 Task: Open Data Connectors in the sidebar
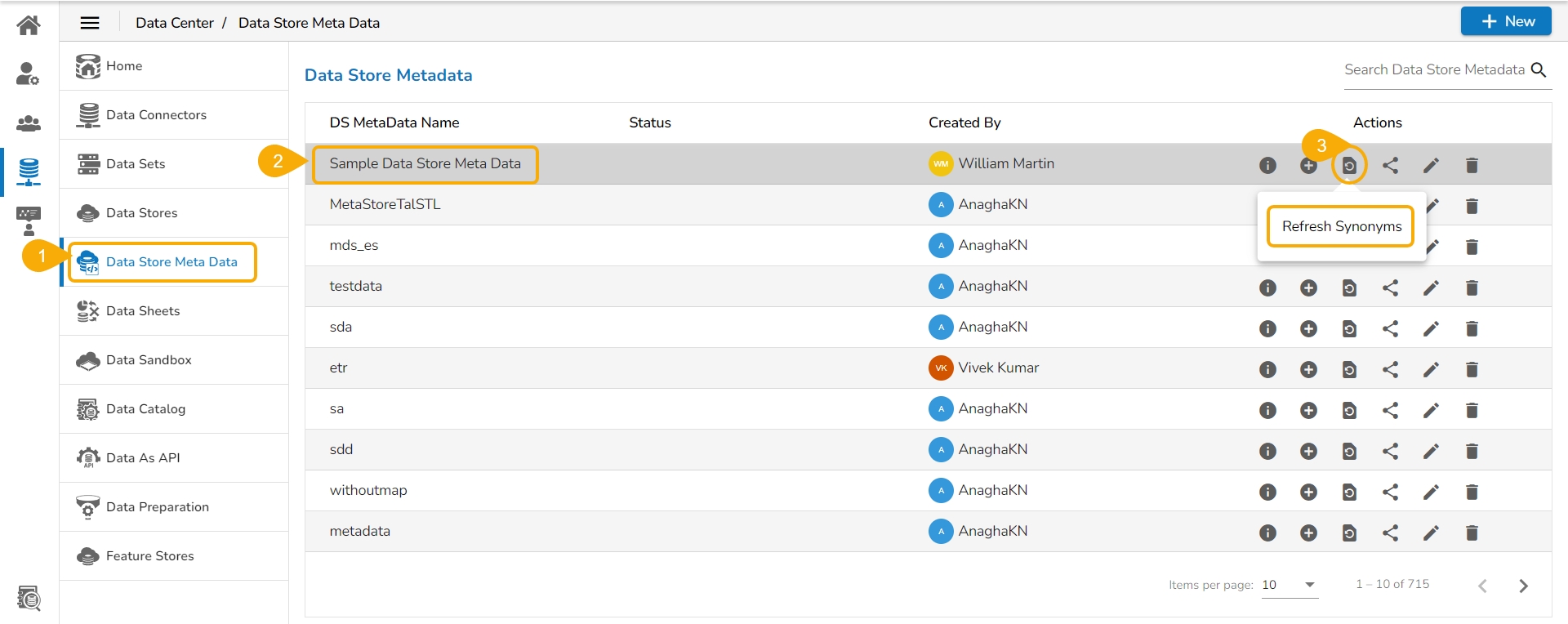pos(156,115)
